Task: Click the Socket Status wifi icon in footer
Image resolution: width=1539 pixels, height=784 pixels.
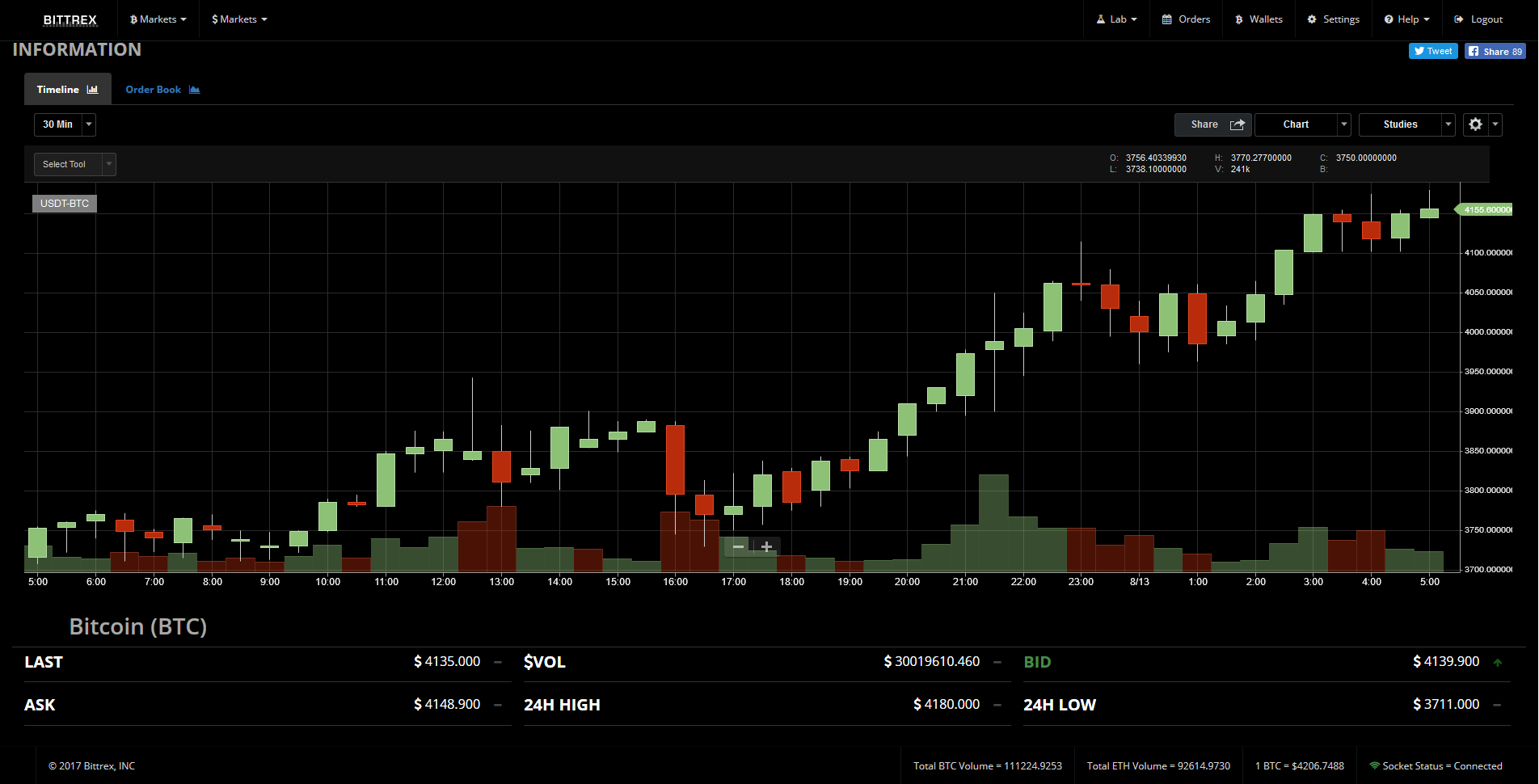Action: click(1375, 765)
